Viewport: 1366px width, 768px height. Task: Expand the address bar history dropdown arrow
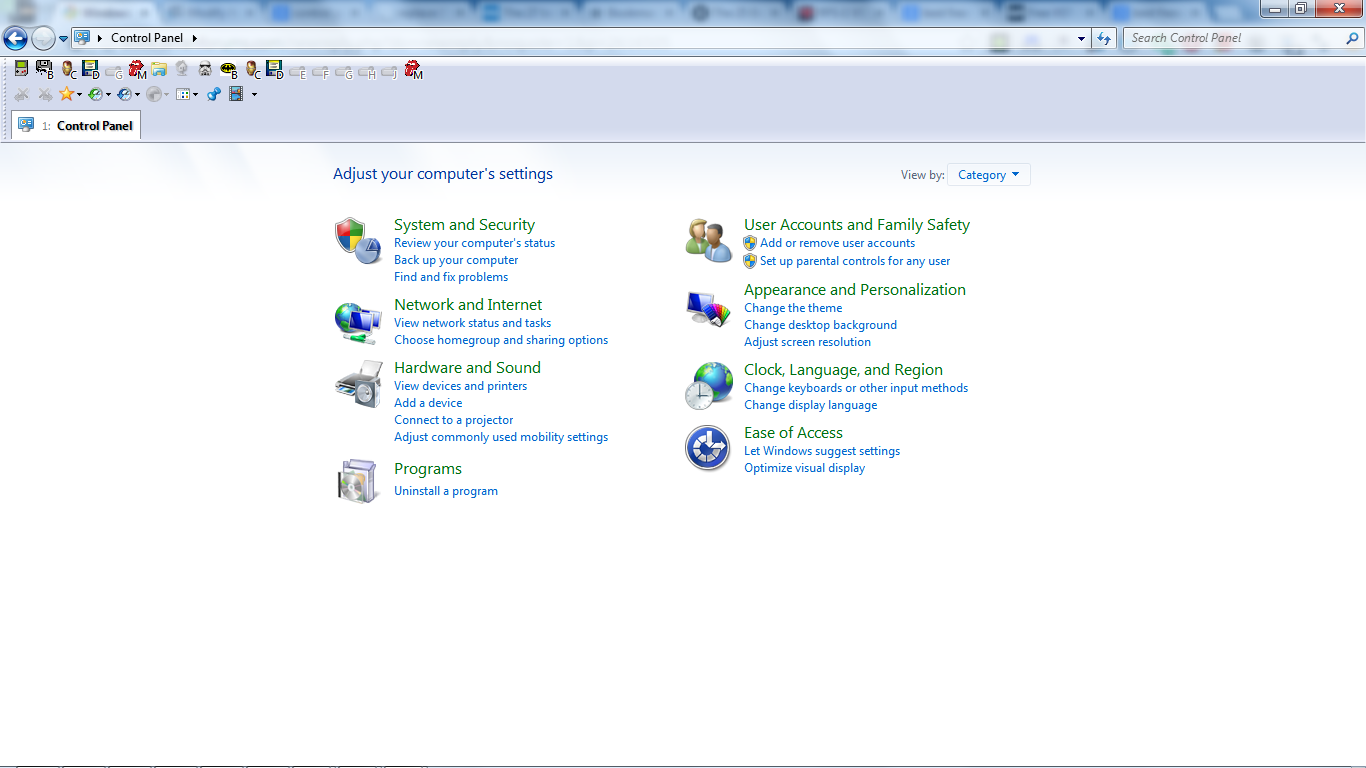pos(1082,38)
